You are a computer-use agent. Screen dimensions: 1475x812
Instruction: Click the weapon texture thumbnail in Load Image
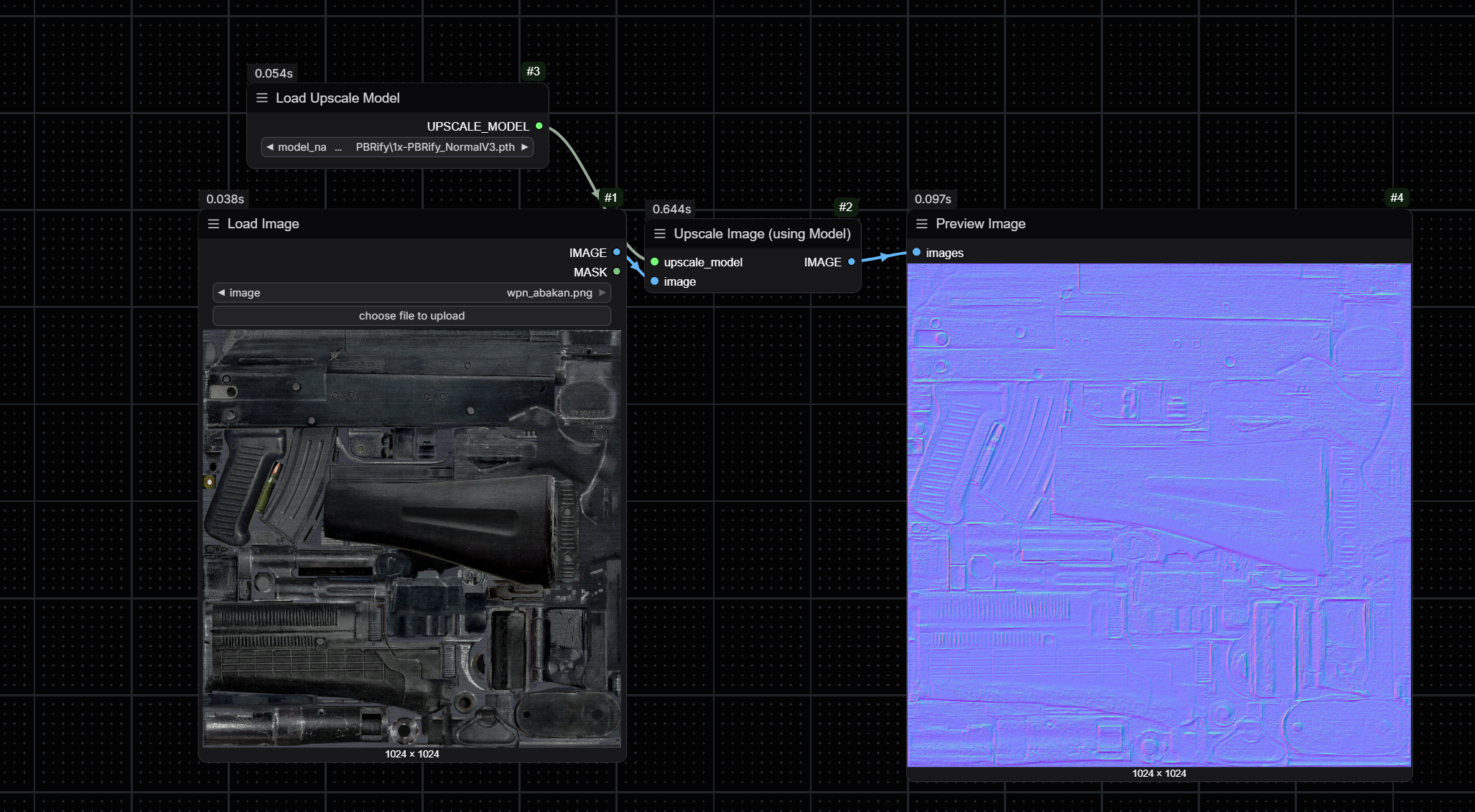(x=412, y=538)
